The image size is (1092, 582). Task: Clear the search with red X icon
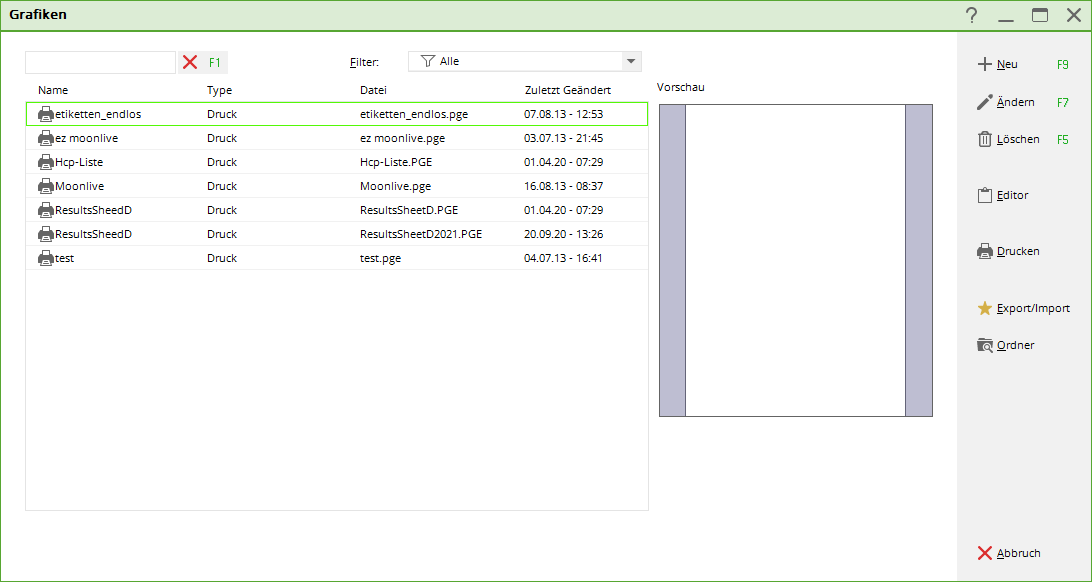(190, 62)
